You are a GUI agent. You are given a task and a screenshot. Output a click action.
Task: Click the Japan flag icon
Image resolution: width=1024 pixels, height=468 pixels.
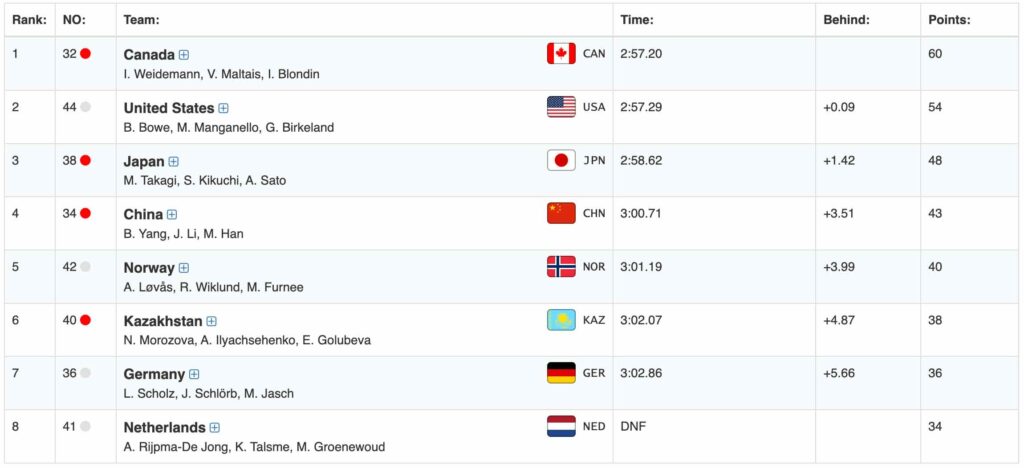561,160
